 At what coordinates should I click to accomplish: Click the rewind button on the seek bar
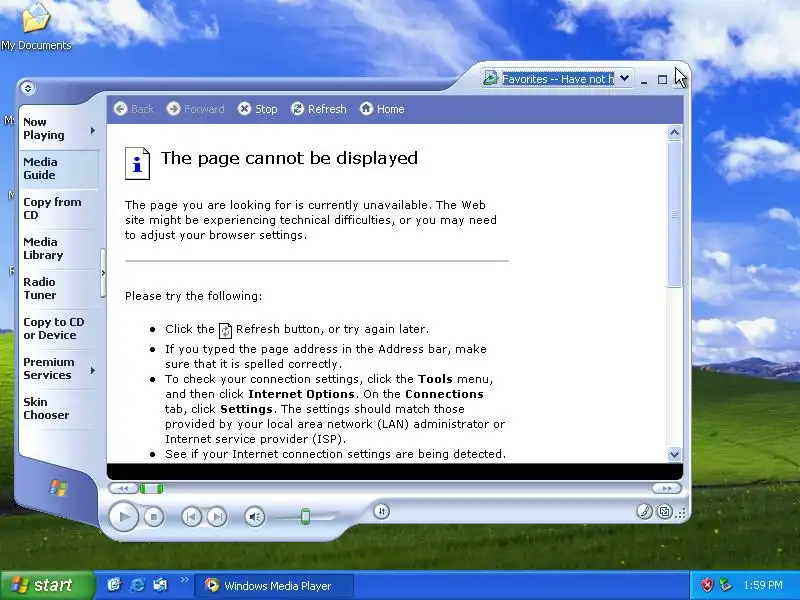123,488
